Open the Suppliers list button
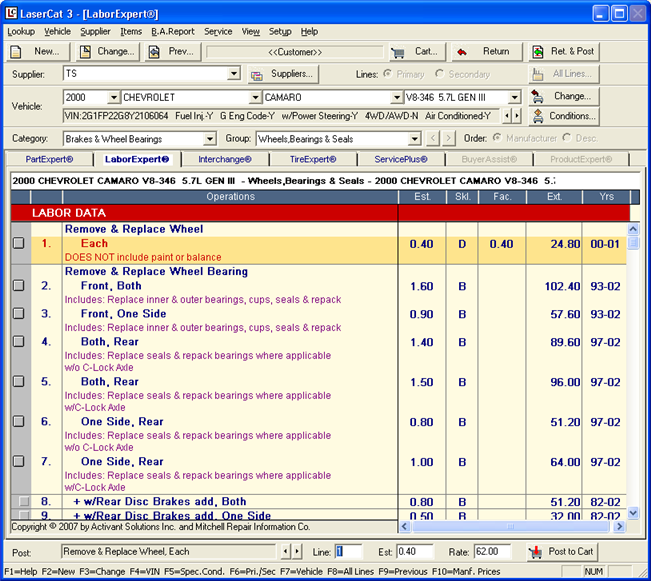Screen dimensions: 651x581 (283, 74)
